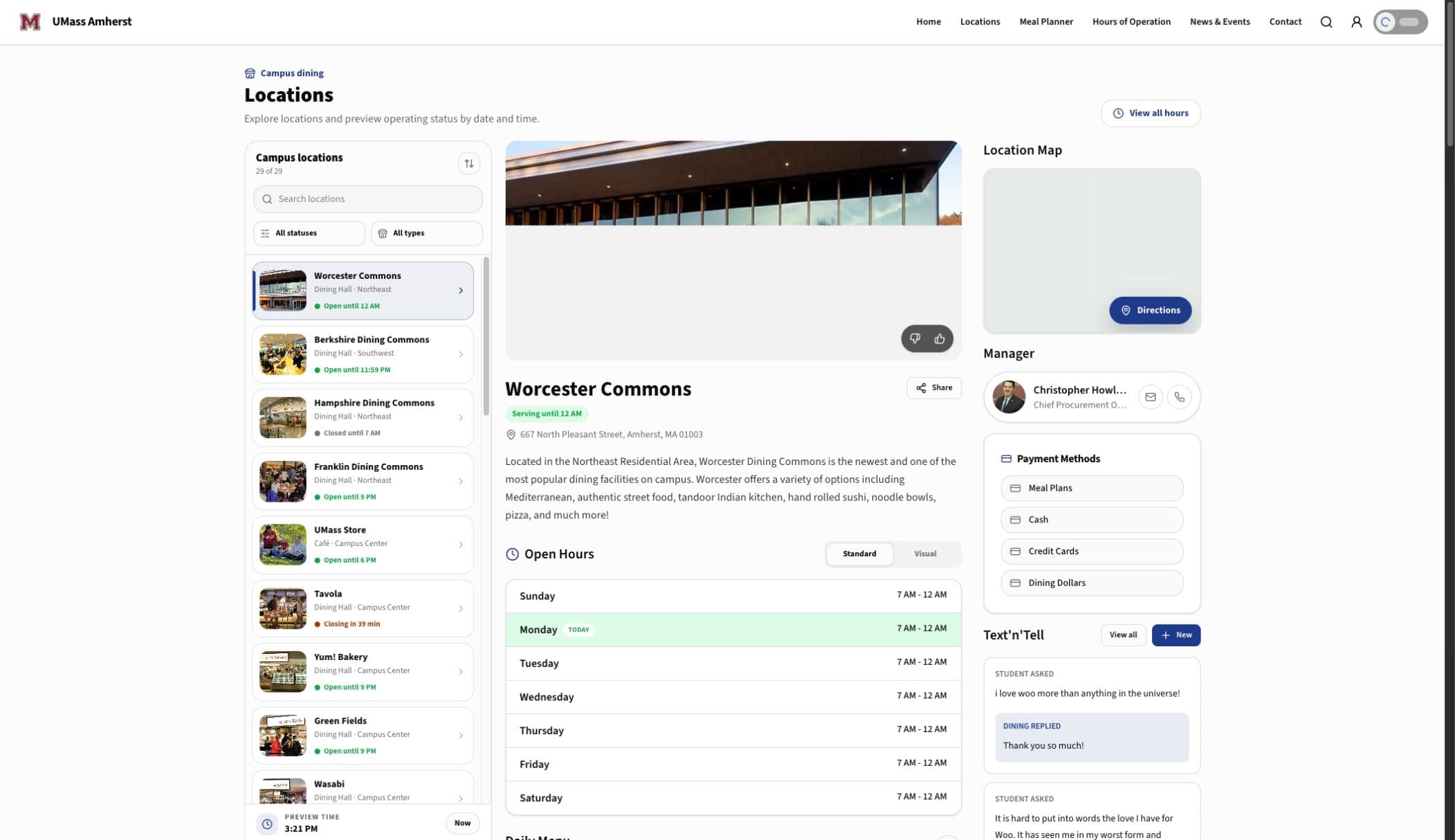Click thumbs up on location photo
Screen dimensions: 1455x840
(x=939, y=338)
